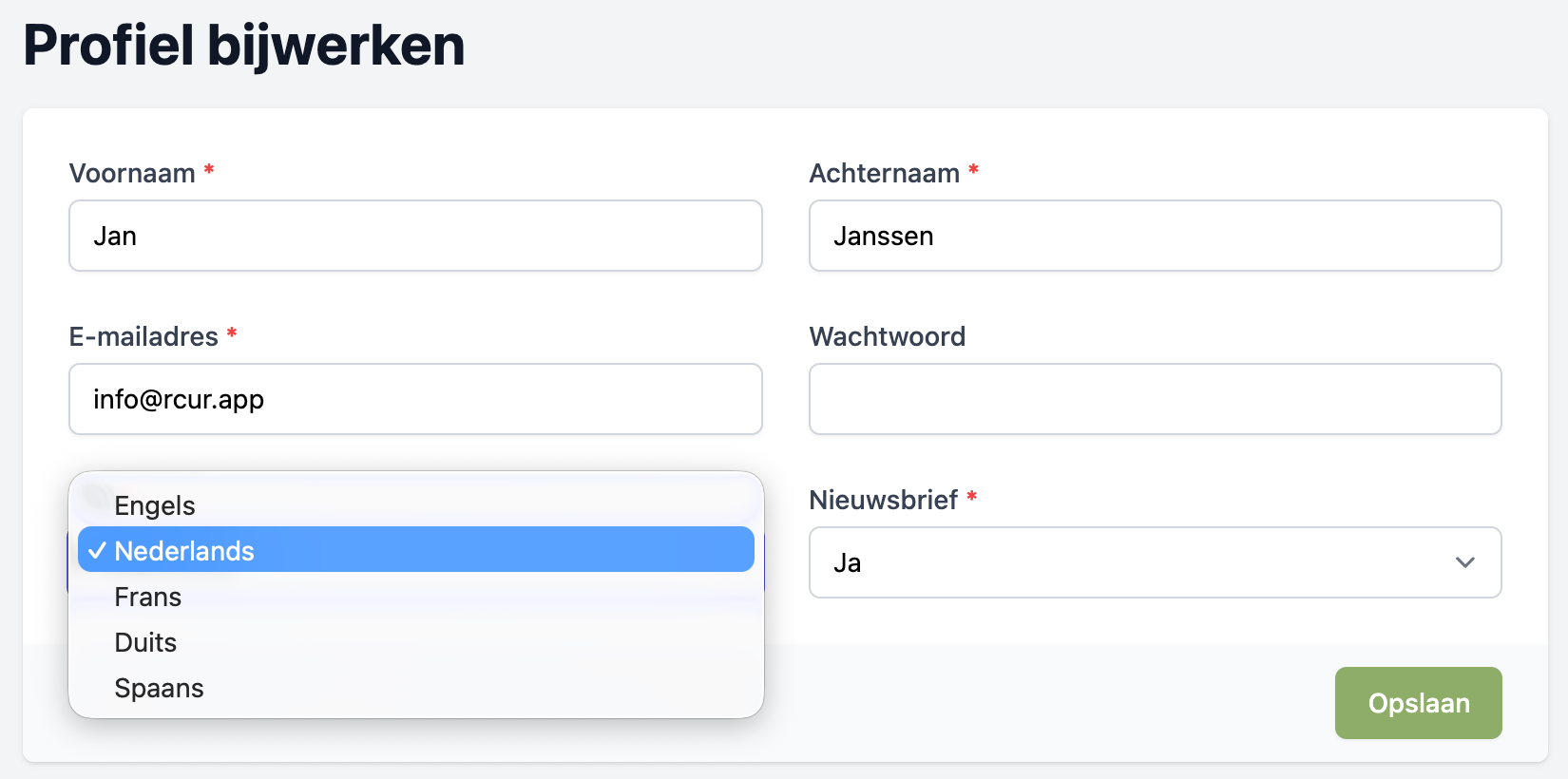The image size is (1568, 779).
Task: Click the red asterisk next to Nieuwsbrief
Action: (971, 496)
